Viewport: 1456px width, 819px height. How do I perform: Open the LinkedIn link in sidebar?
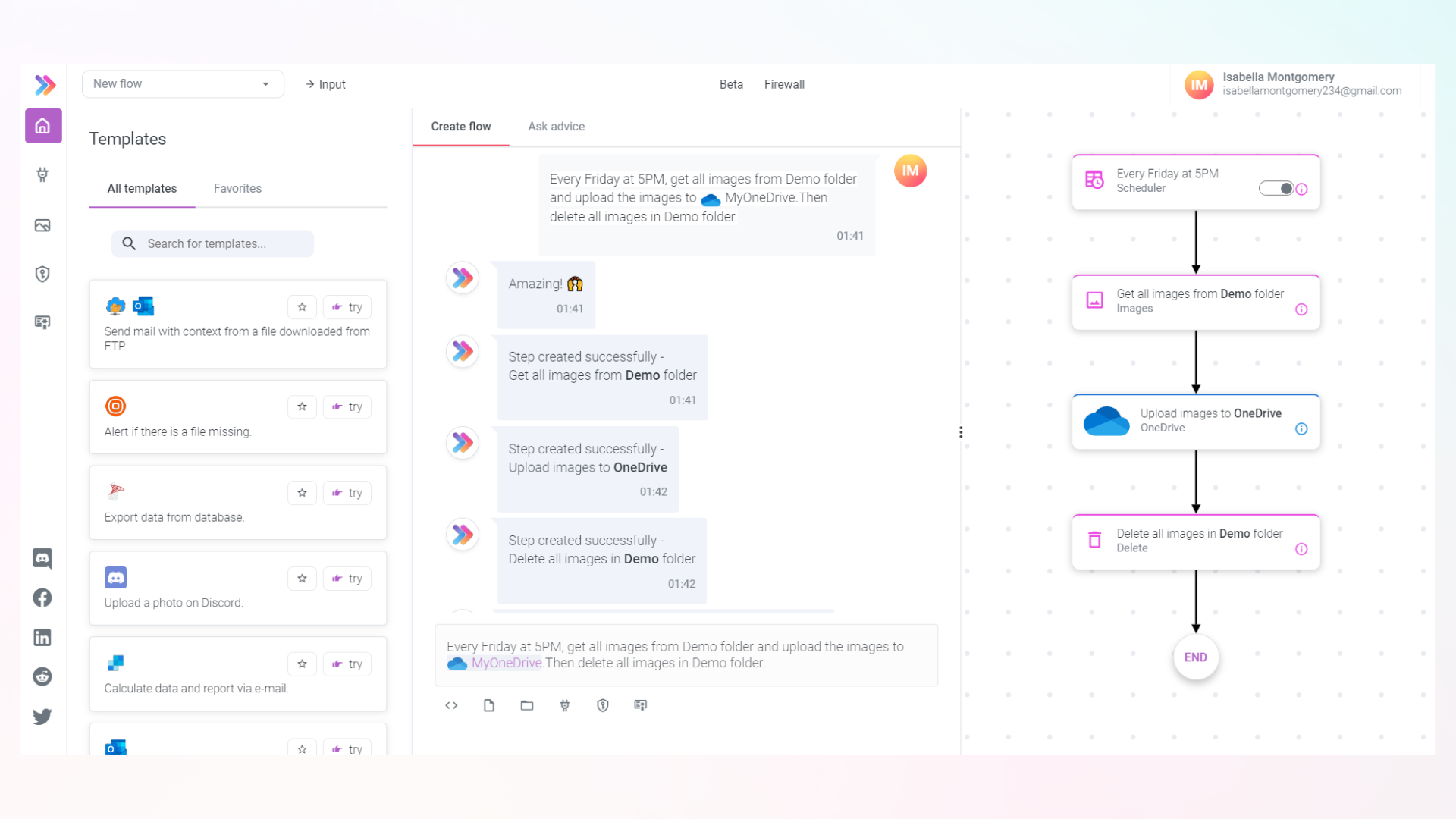(x=42, y=638)
